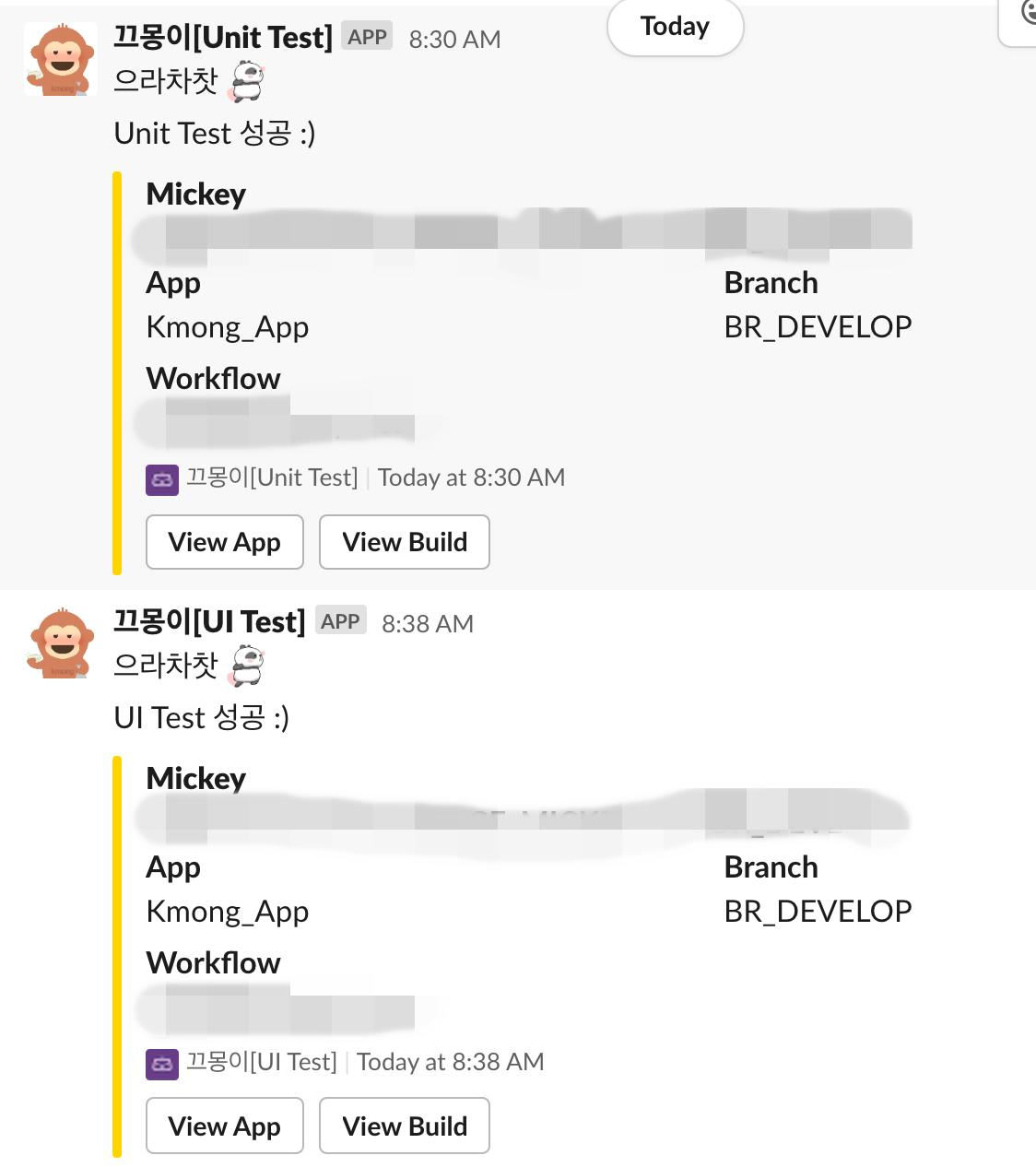Click the 끄몽이[Unit Test] monkey avatar
The height and width of the screenshot is (1167, 1036).
point(60,59)
